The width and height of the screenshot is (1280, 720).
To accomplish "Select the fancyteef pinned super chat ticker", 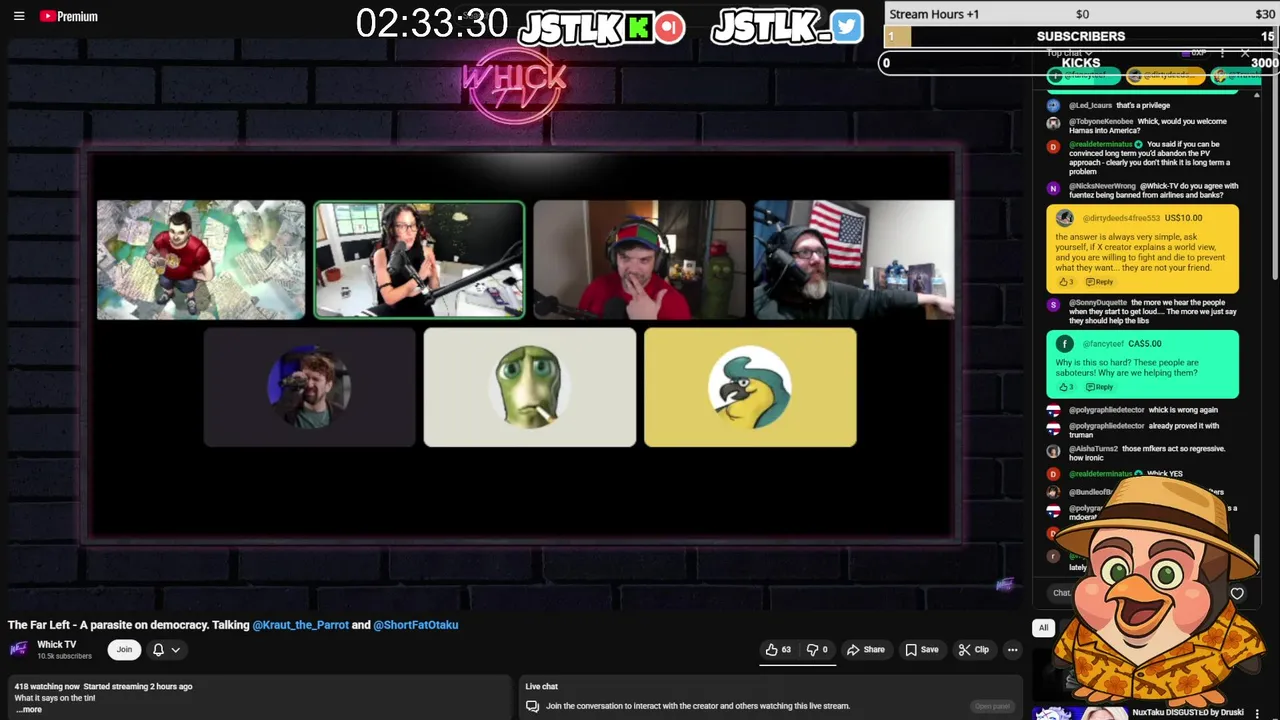I will [x=1084, y=76].
